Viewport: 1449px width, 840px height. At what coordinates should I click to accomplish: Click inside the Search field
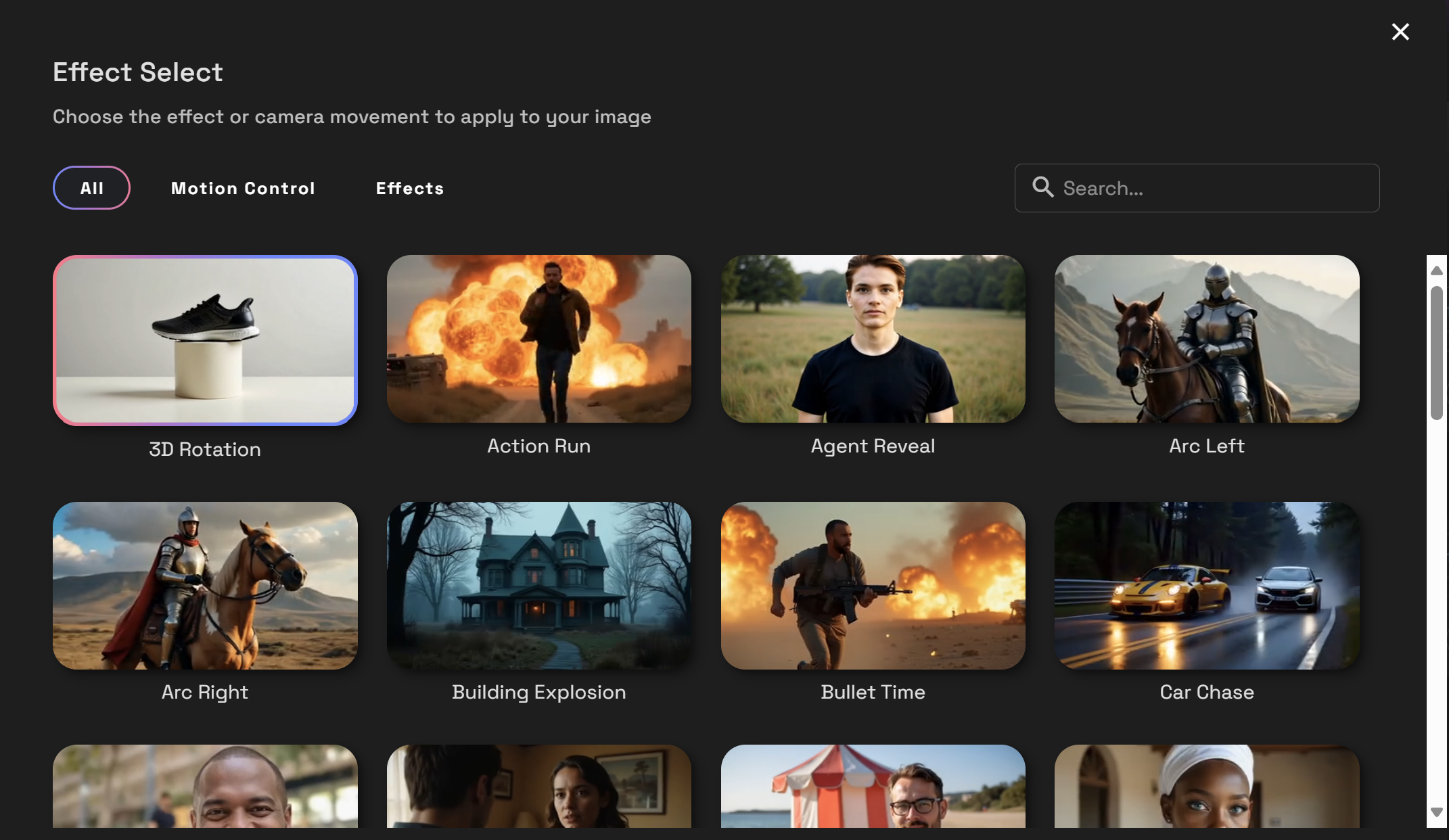(x=1197, y=188)
